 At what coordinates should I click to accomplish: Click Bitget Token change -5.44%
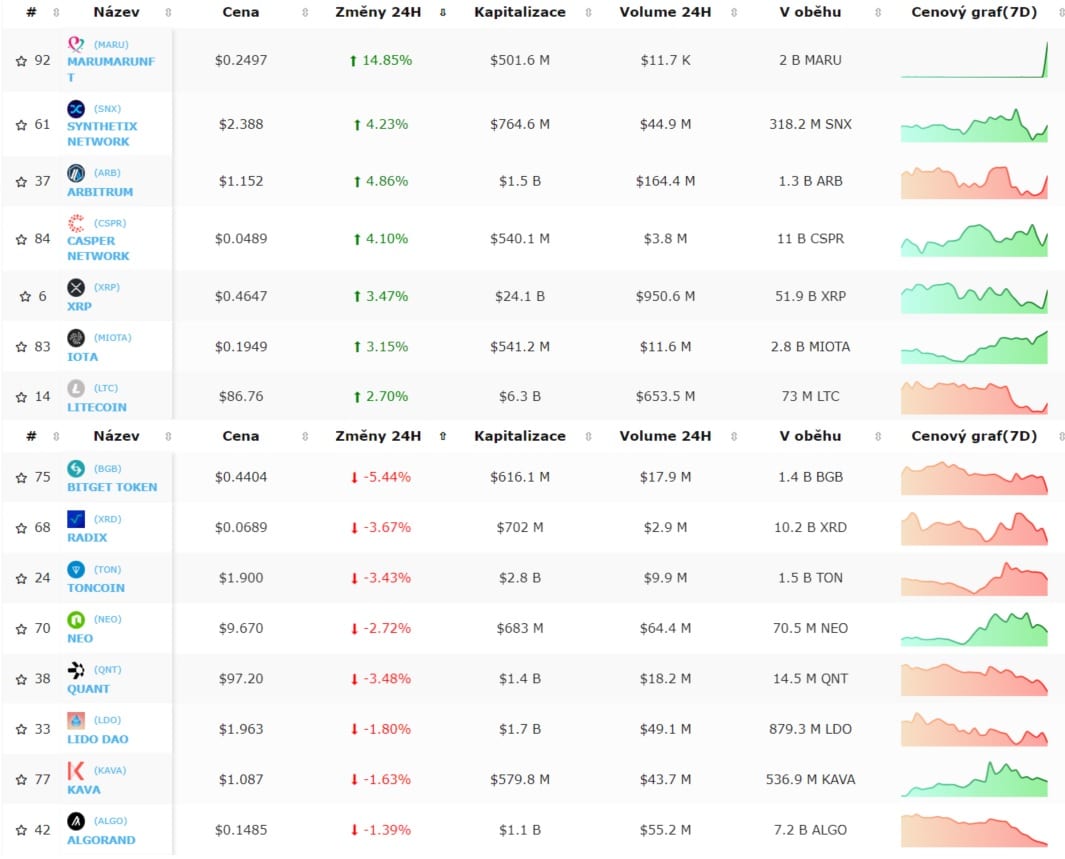[381, 477]
